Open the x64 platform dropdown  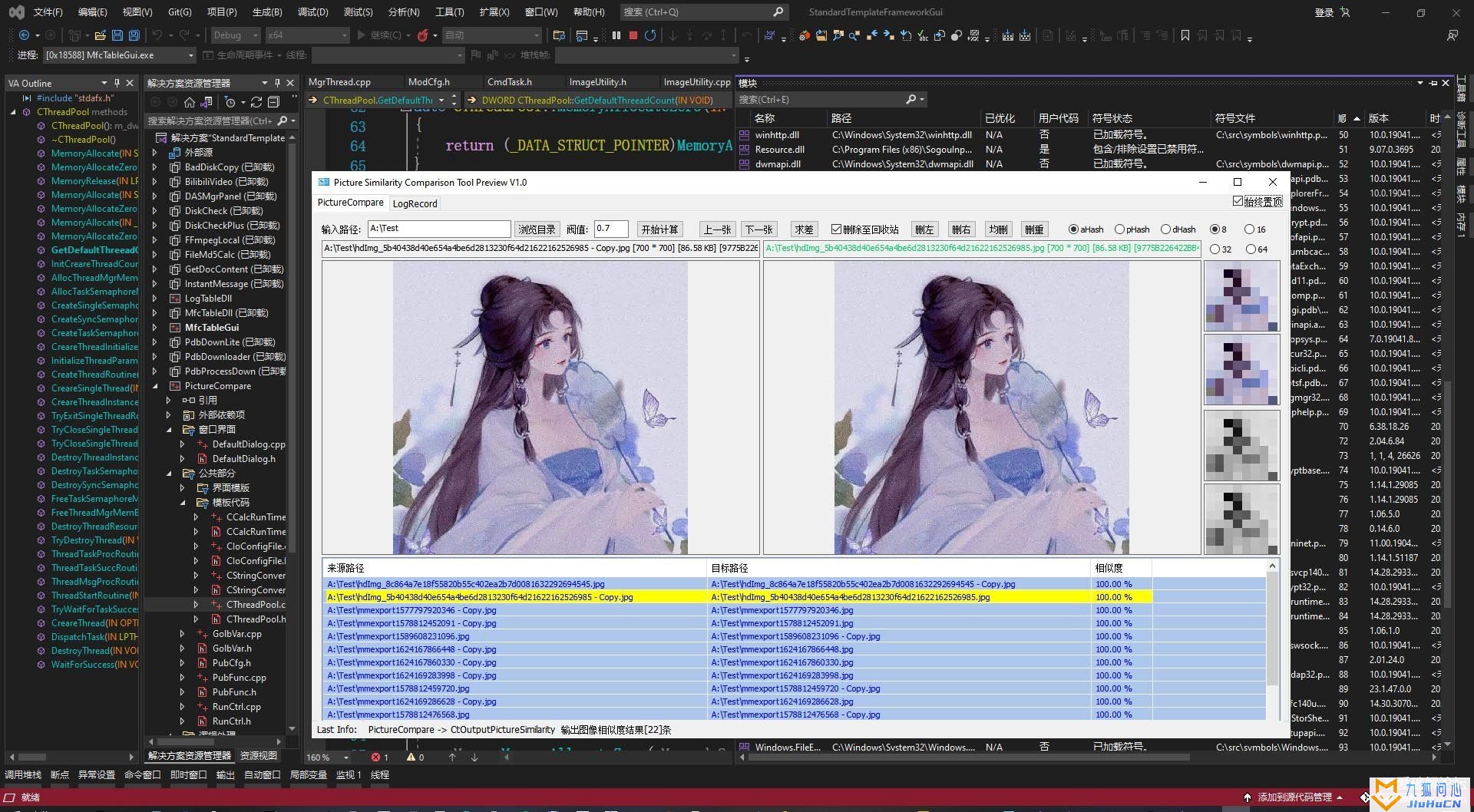(307, 35)
